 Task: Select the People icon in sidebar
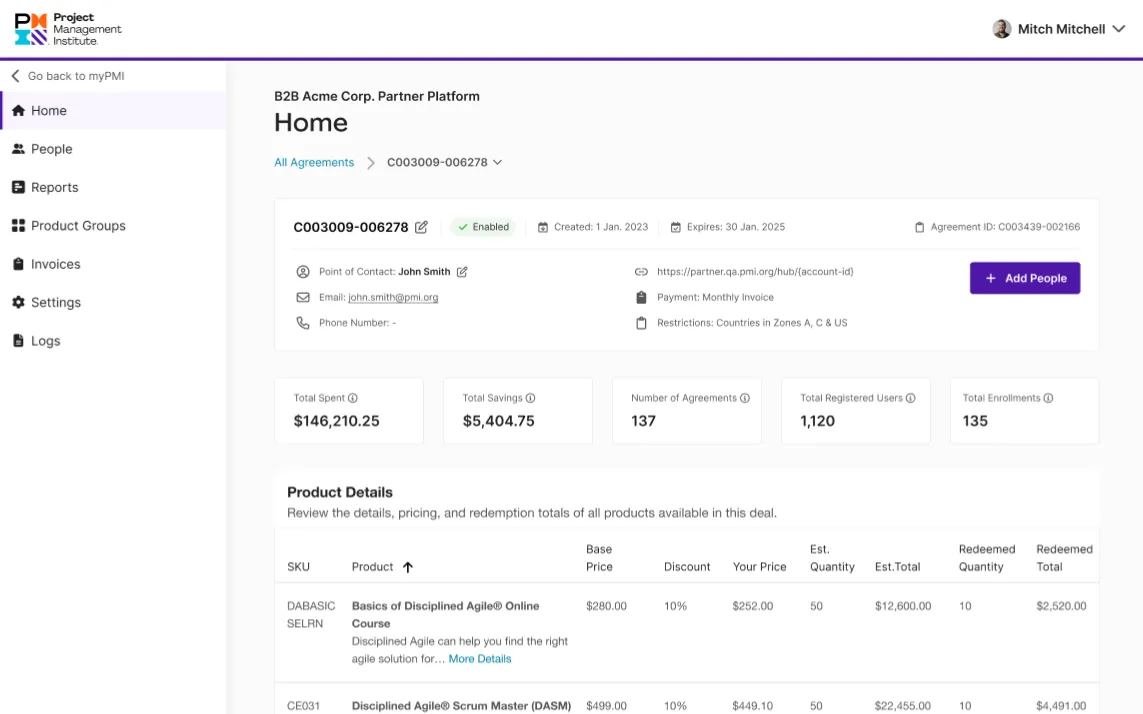coord(22,148)
